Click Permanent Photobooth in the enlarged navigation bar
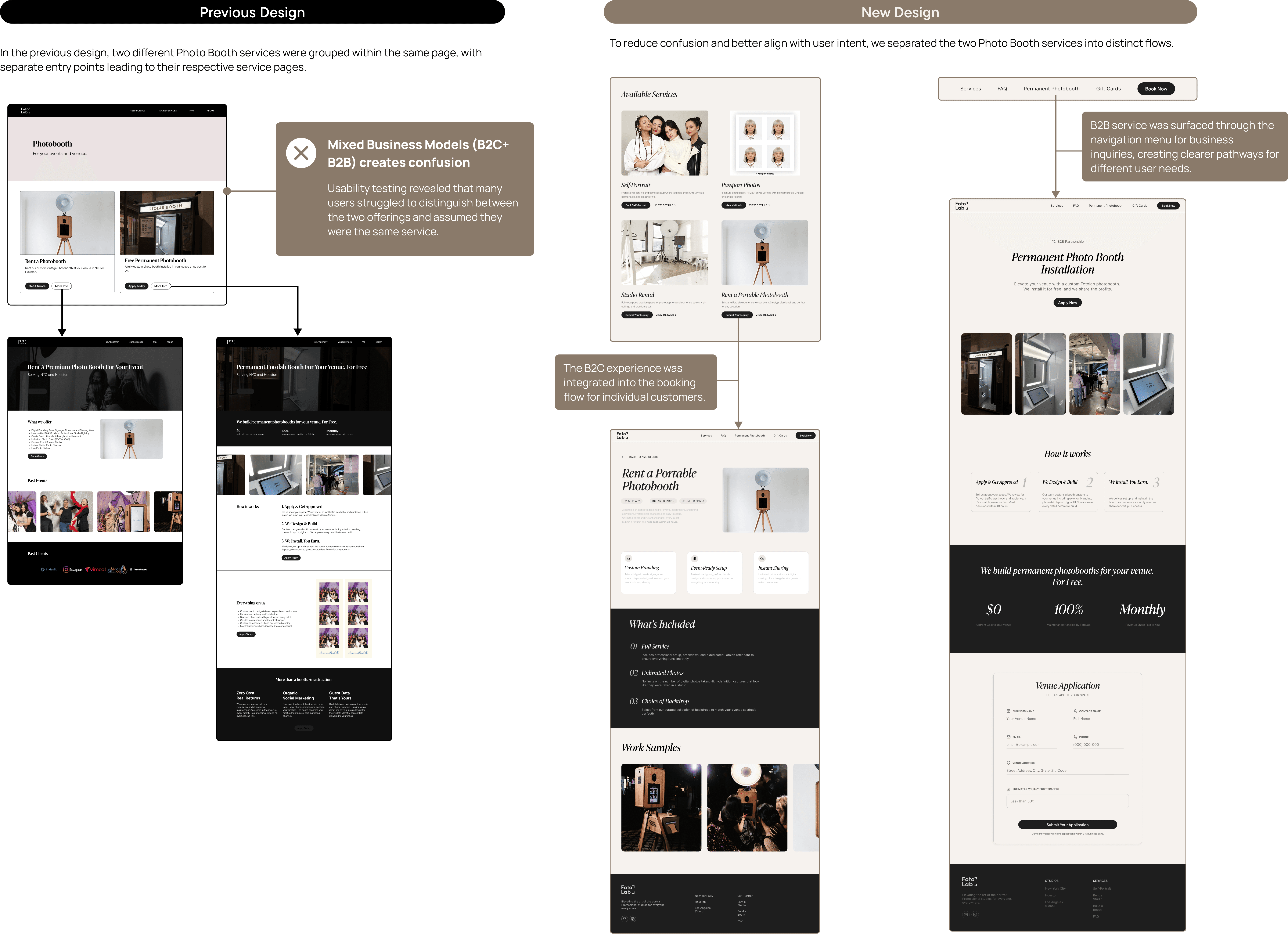Screen dimensions: 1288x934 (1051, 89)
